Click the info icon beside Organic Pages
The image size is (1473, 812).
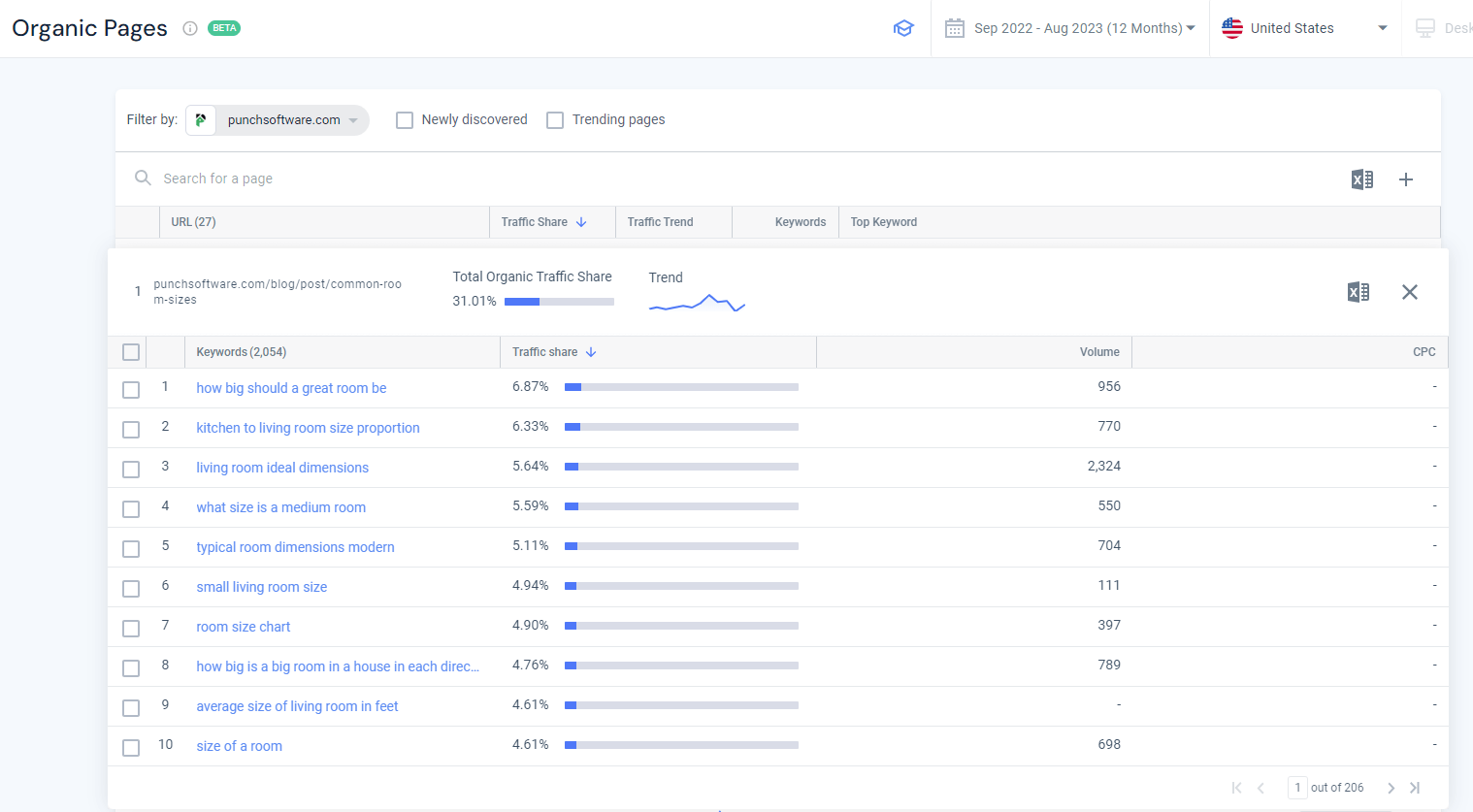pyautogui.click(x=190, y=28)
